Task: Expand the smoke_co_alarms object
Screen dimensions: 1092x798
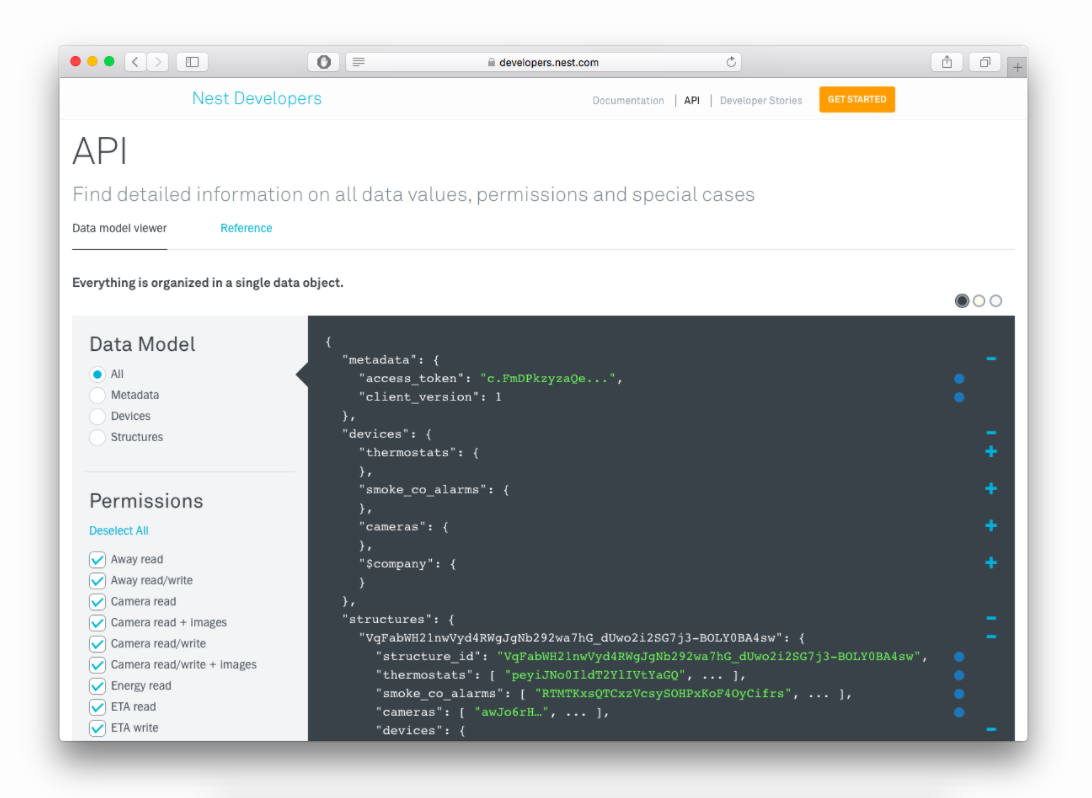Action: pyautogui.click(x=991, y=488)
